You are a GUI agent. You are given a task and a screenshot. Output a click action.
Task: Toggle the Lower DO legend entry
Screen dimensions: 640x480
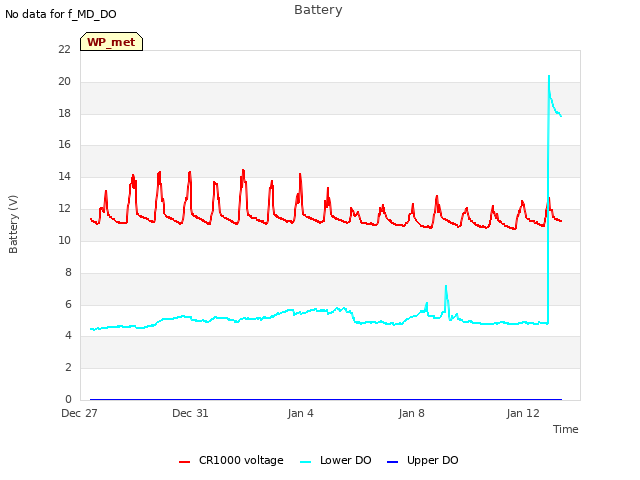click(336, 460)
